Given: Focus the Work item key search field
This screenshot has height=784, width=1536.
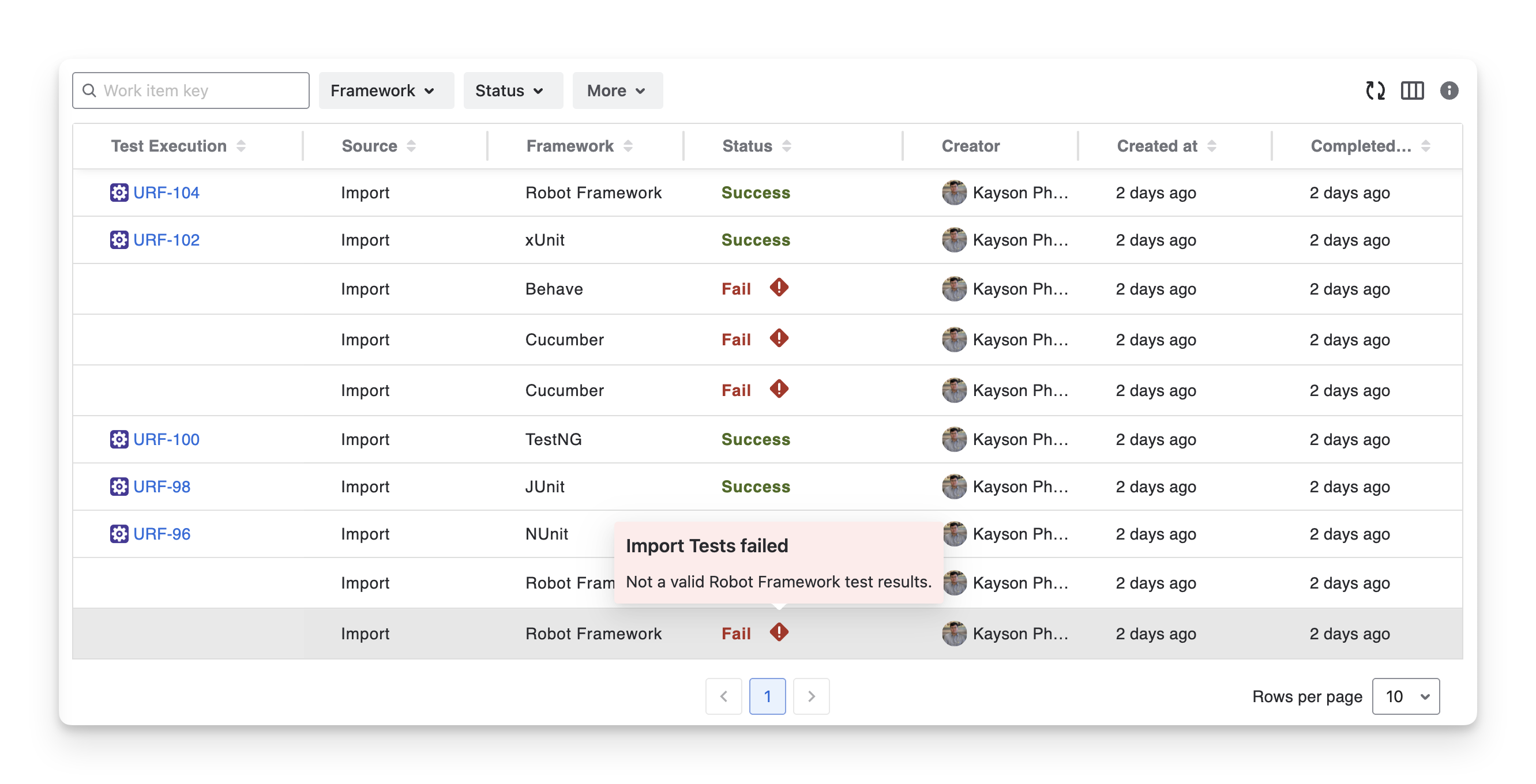Looking at the screenshot, I should (200, 91).
